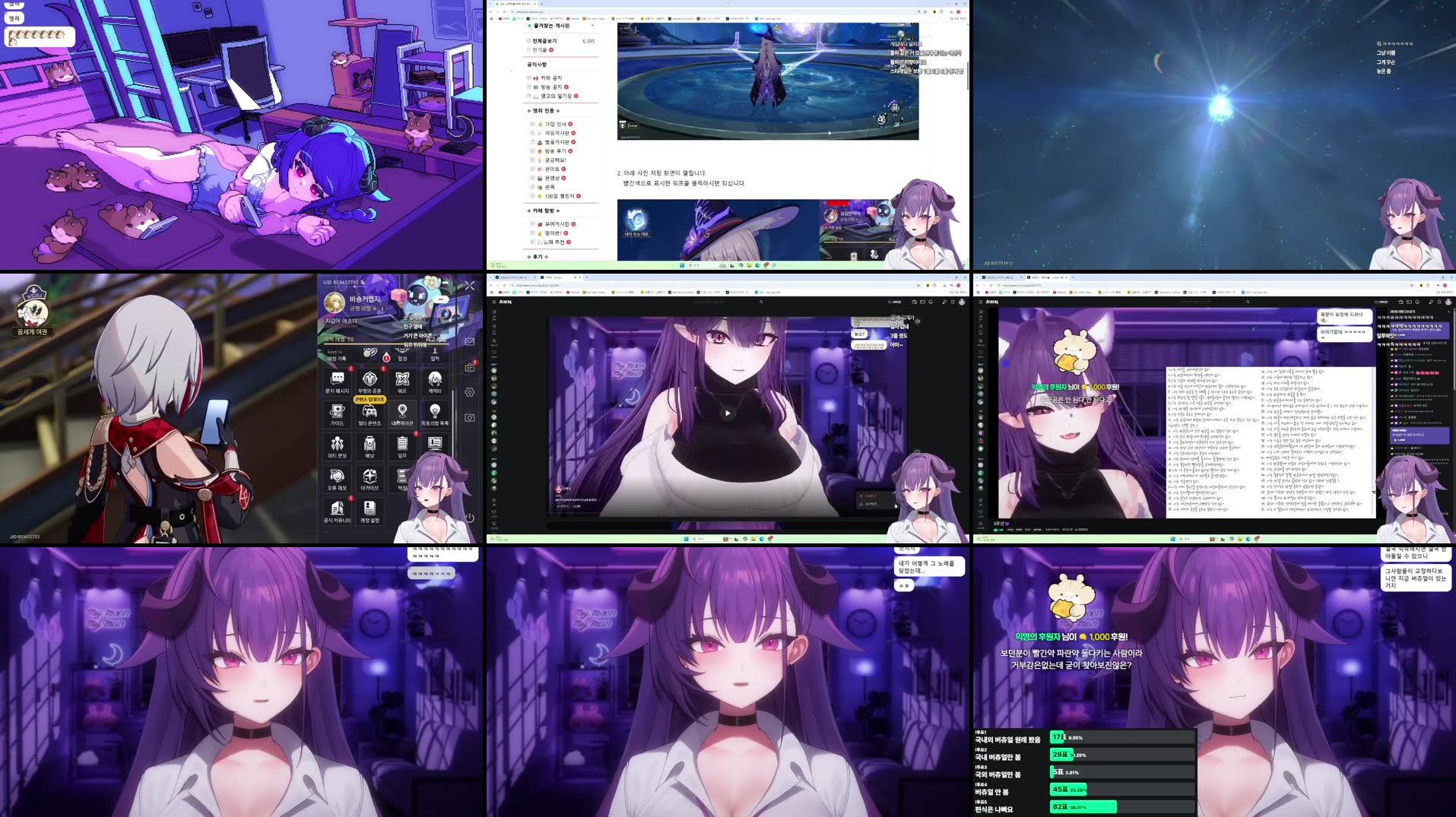
Task: Open the settings gear icon in game sidebar
Action: pyautogui.click(x=470, y=392)
